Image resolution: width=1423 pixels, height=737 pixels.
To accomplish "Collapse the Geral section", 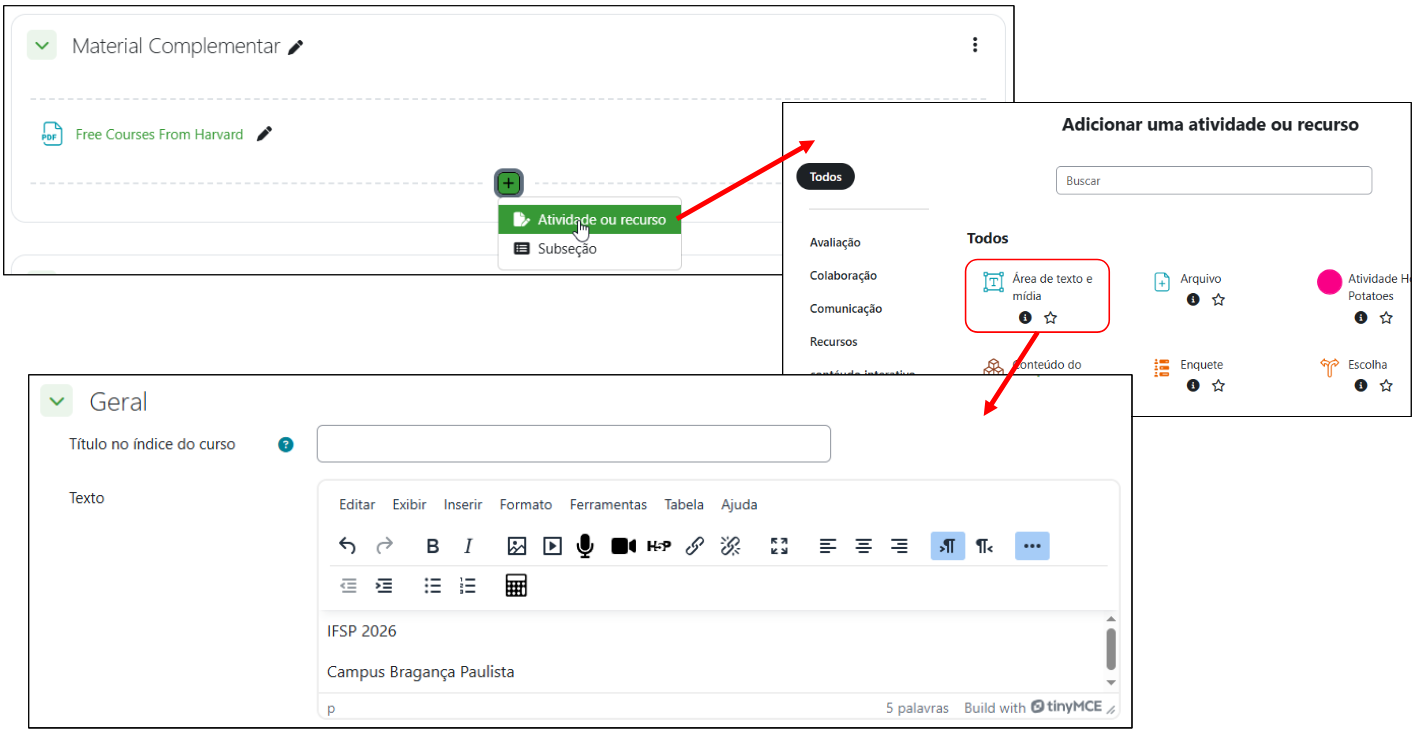I will pos(56,402).
